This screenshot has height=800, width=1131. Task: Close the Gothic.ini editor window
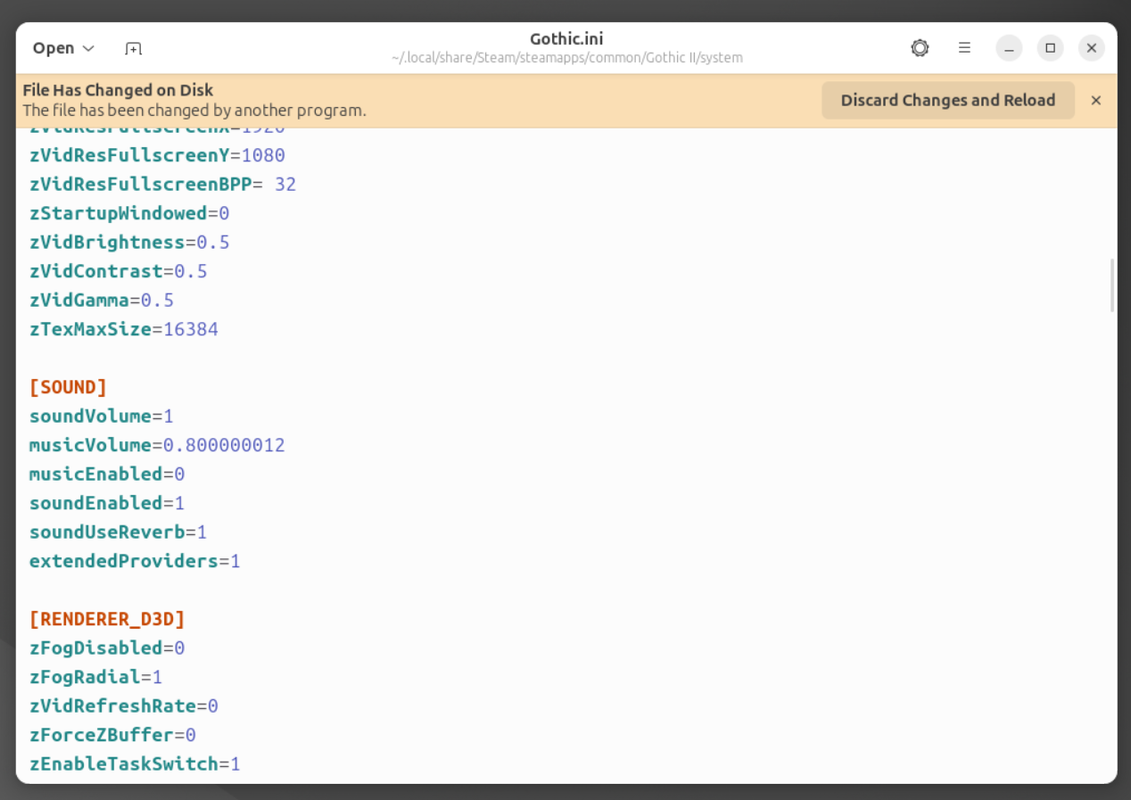(1091, 48)
